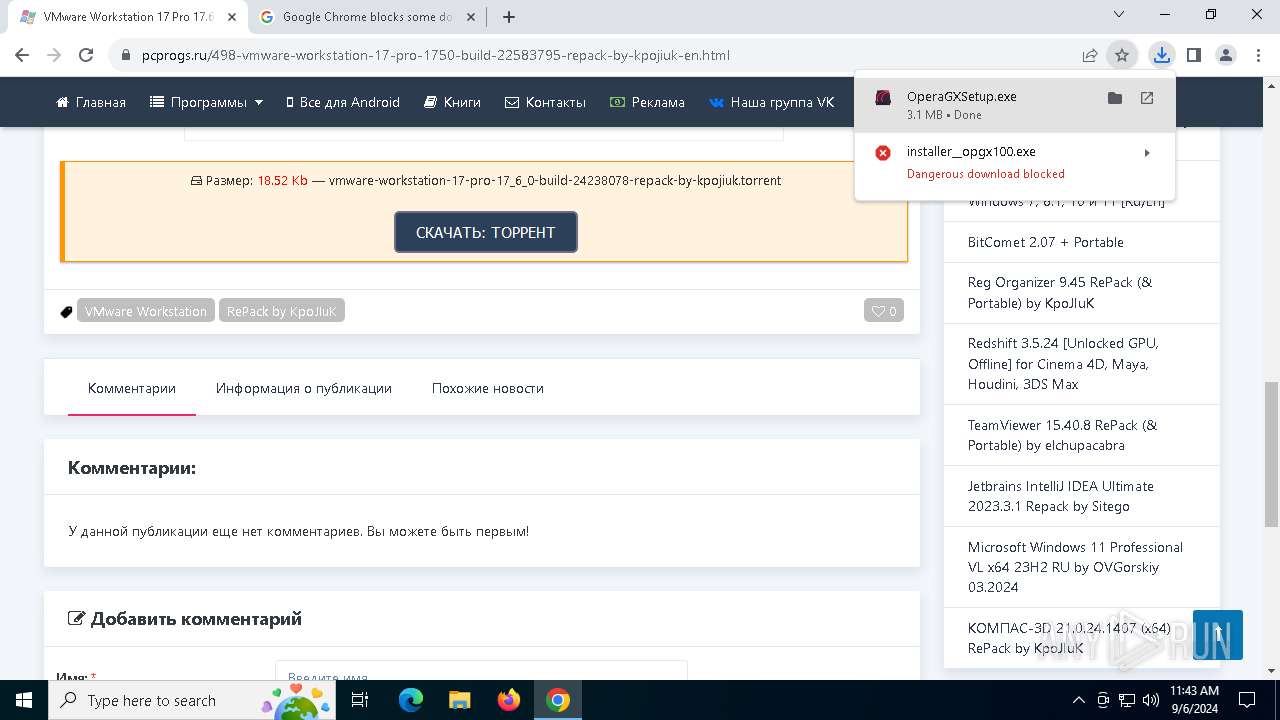Screen dimensions: 1280x720
Task: Open the tab search chevron
Action: (1119, 14)
